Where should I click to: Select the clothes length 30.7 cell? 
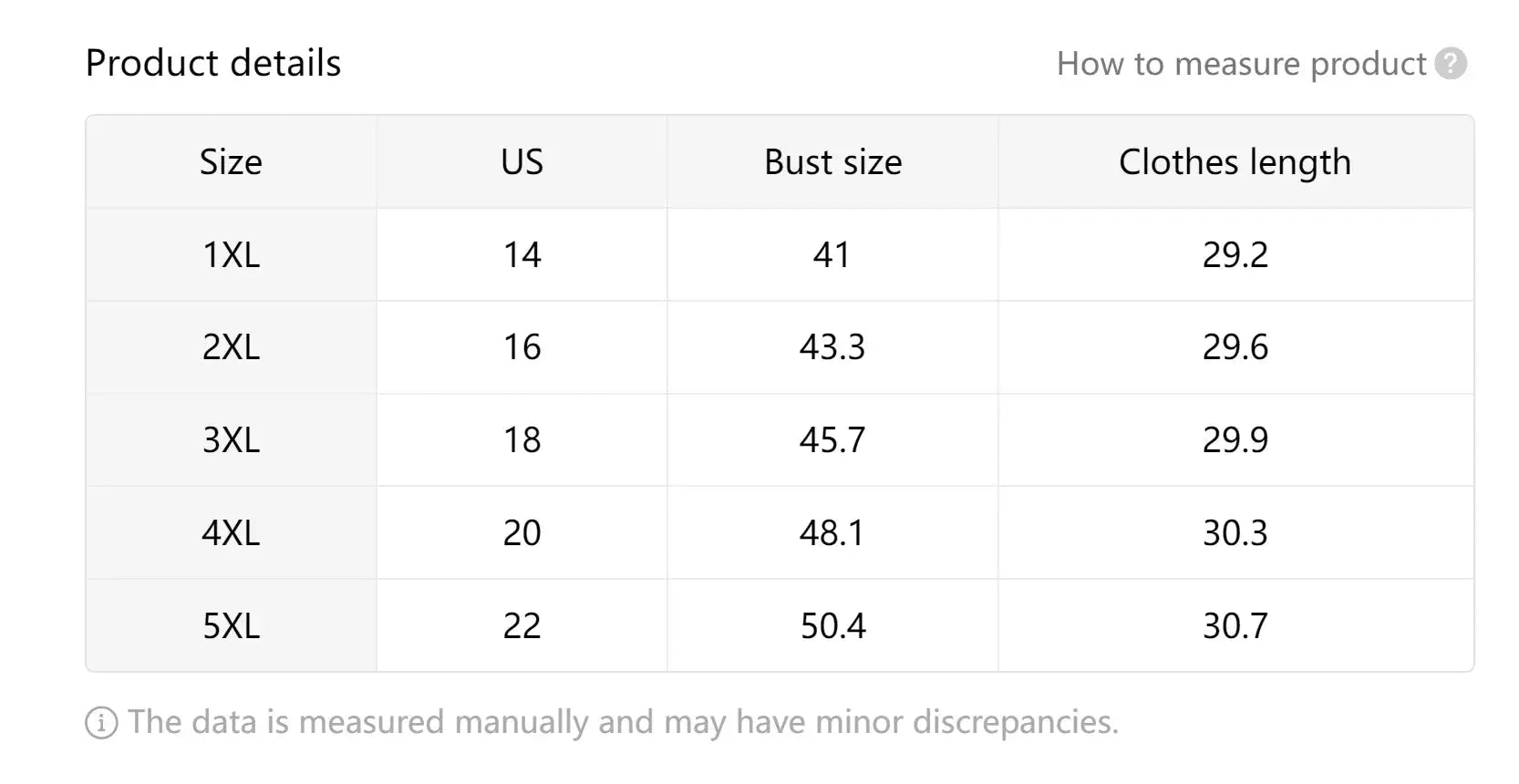click(x=1235, y=625)
